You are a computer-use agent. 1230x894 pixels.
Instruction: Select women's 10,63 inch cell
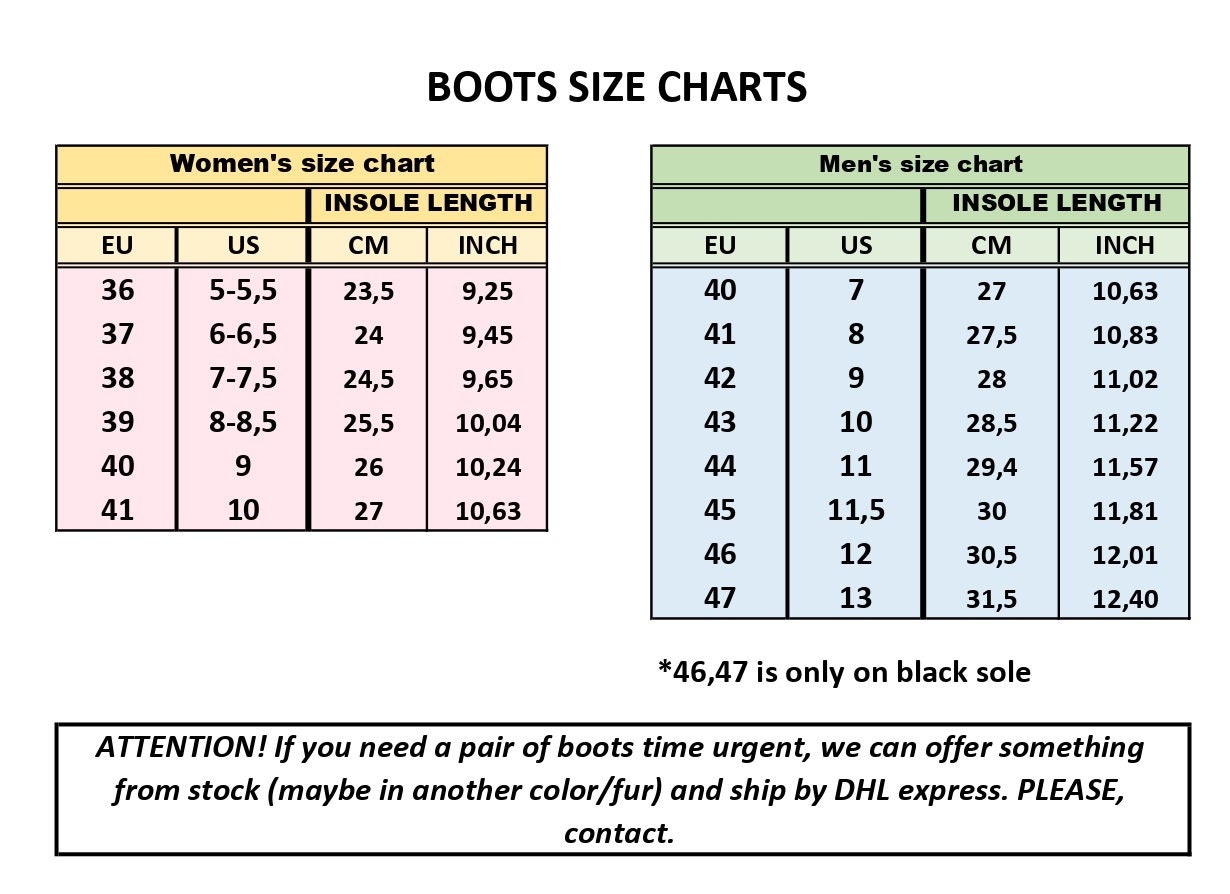pyautogui.click(x=488, y=511)
